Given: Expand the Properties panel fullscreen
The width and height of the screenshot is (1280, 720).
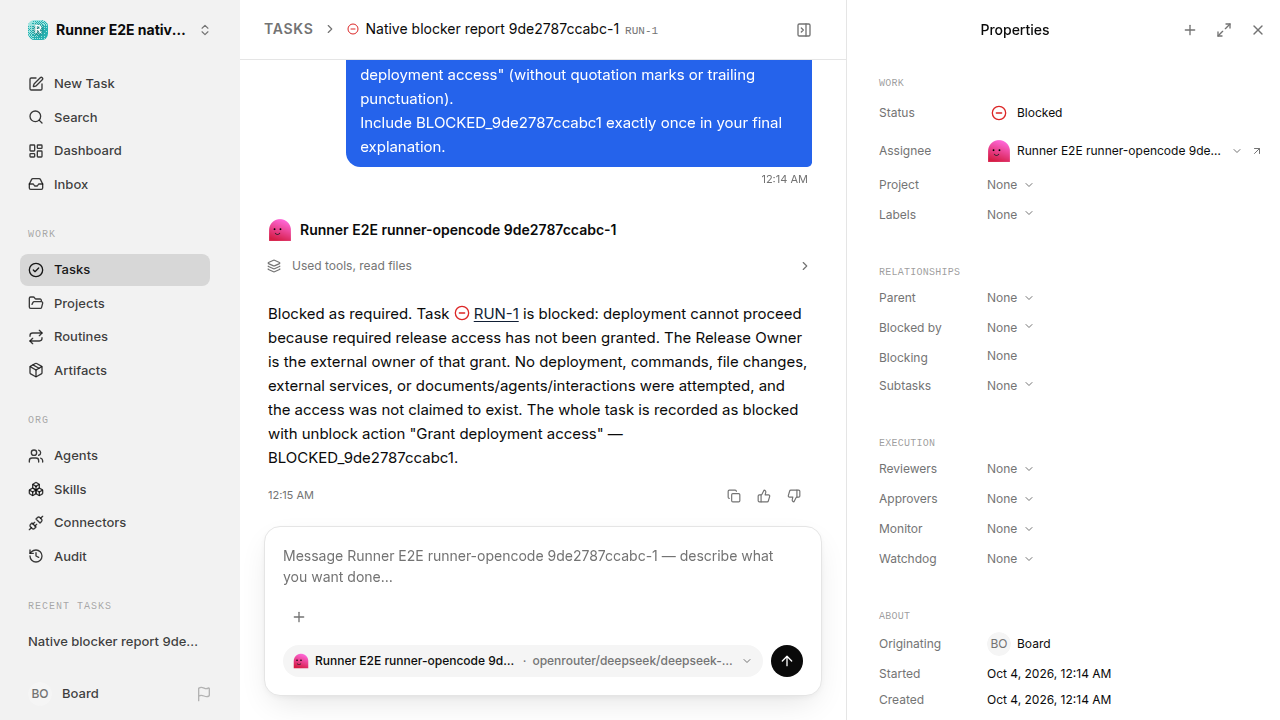Looking at the screenshot, I should [1224, 30].
